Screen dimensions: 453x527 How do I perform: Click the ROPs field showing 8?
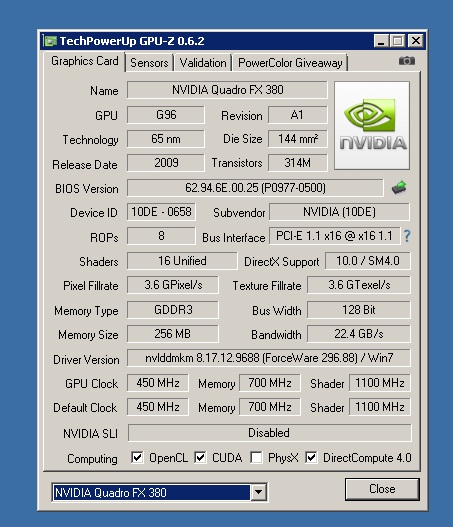tap(161, 236)
